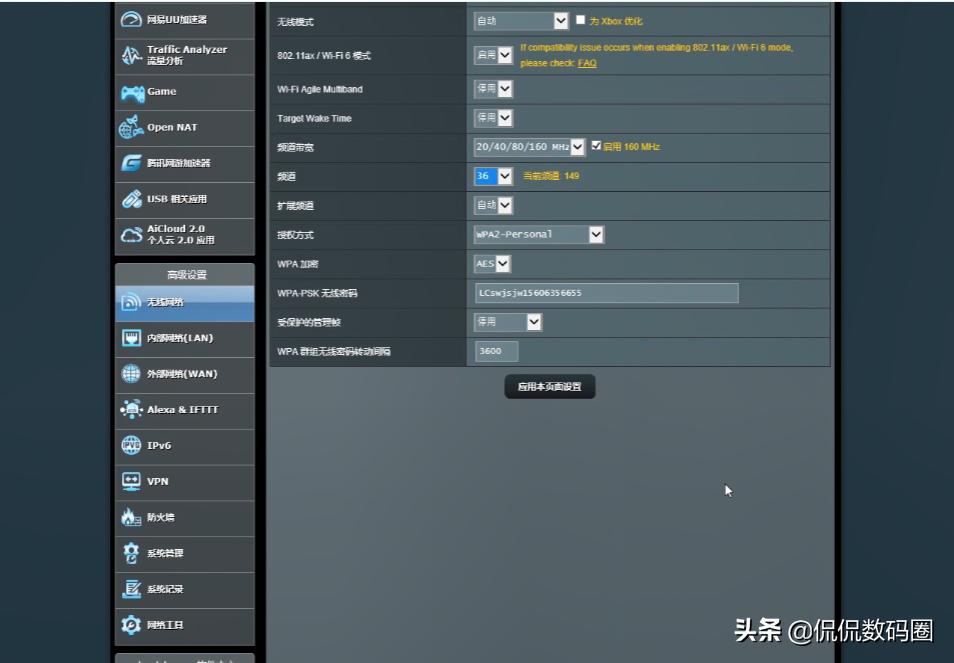Open the 频道 channel dropdown
954x663 pixels.
point(492,176)
